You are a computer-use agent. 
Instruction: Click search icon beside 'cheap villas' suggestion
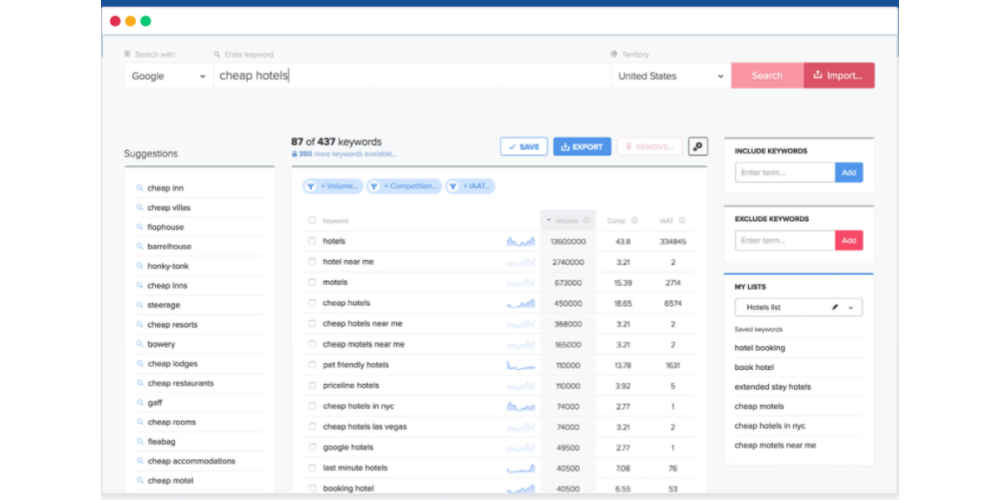[x=140, y=208]
